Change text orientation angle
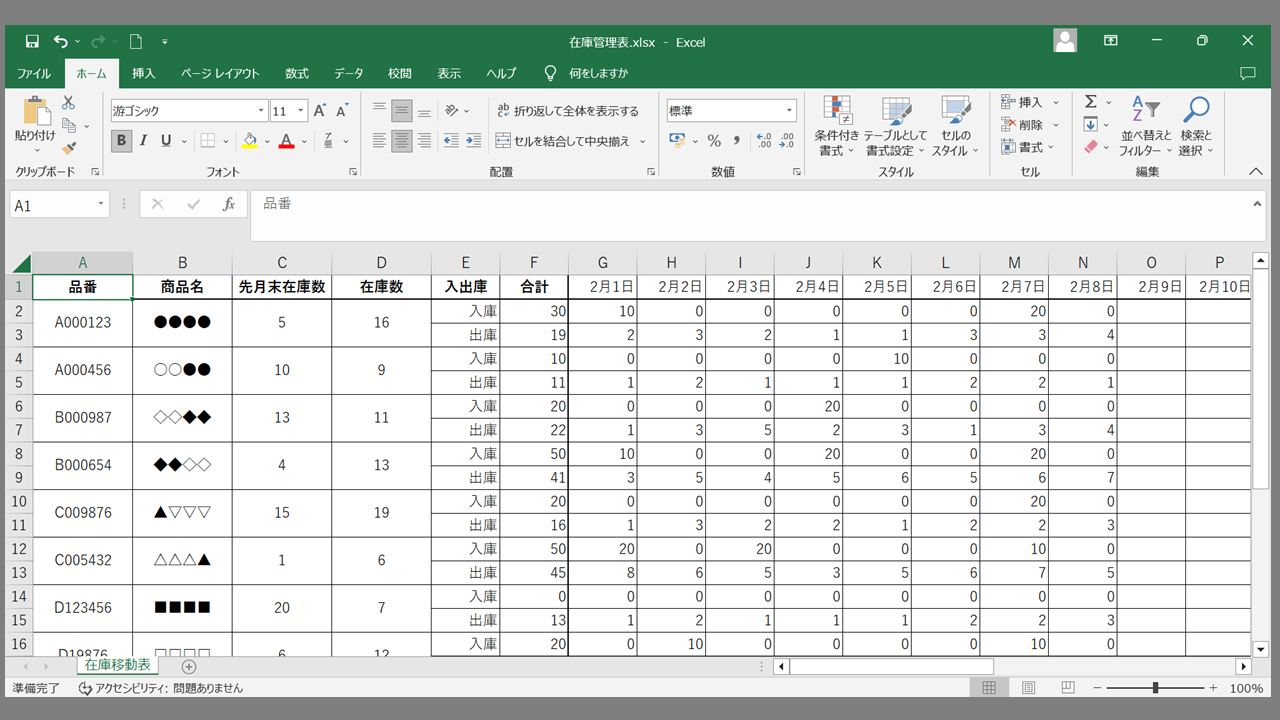Image resolution: width=1280 pixels, height=720 pixels. [452, 111]
